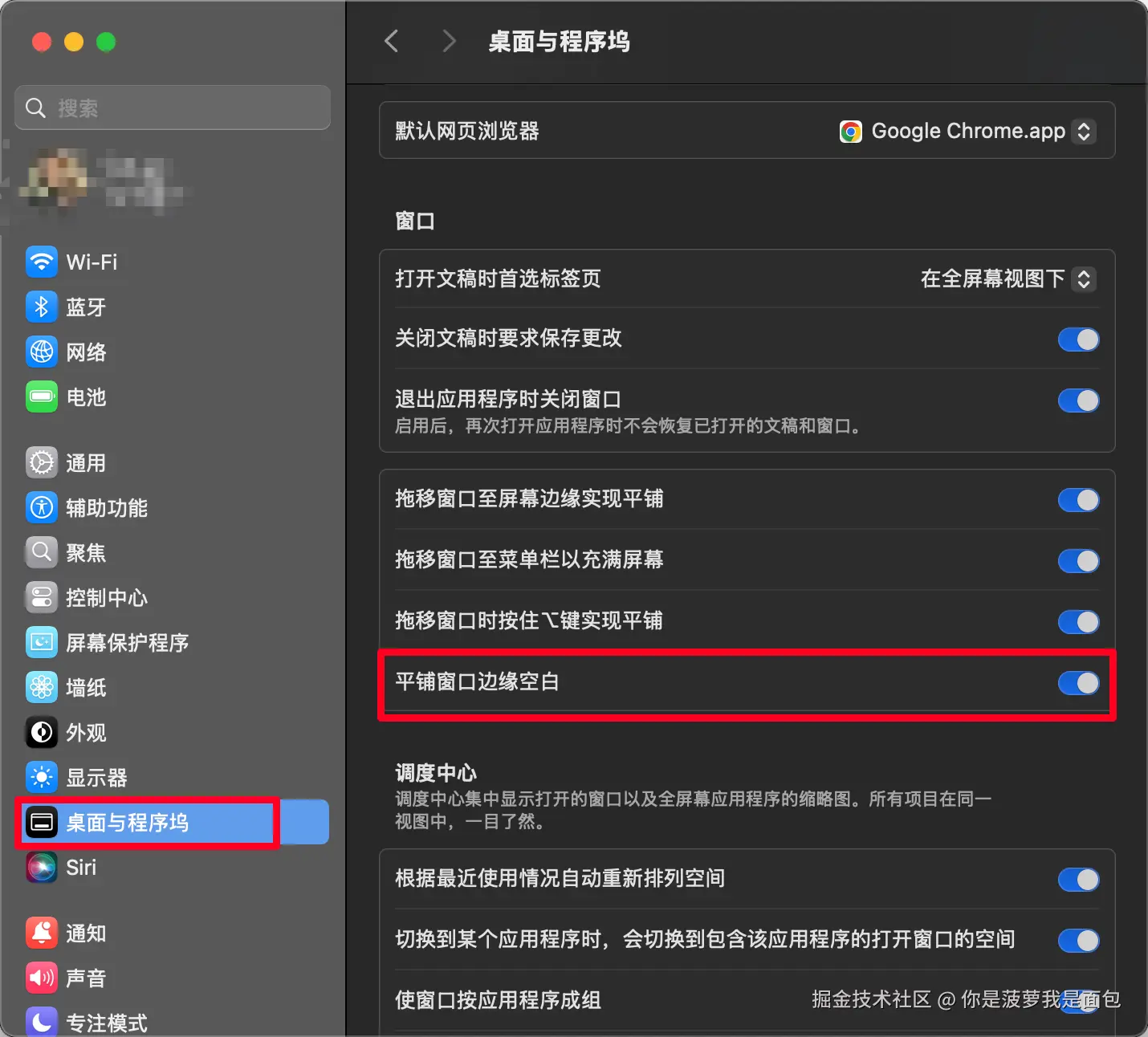Select the 蓝牙 Bluetooth icon

click(42, 307)
